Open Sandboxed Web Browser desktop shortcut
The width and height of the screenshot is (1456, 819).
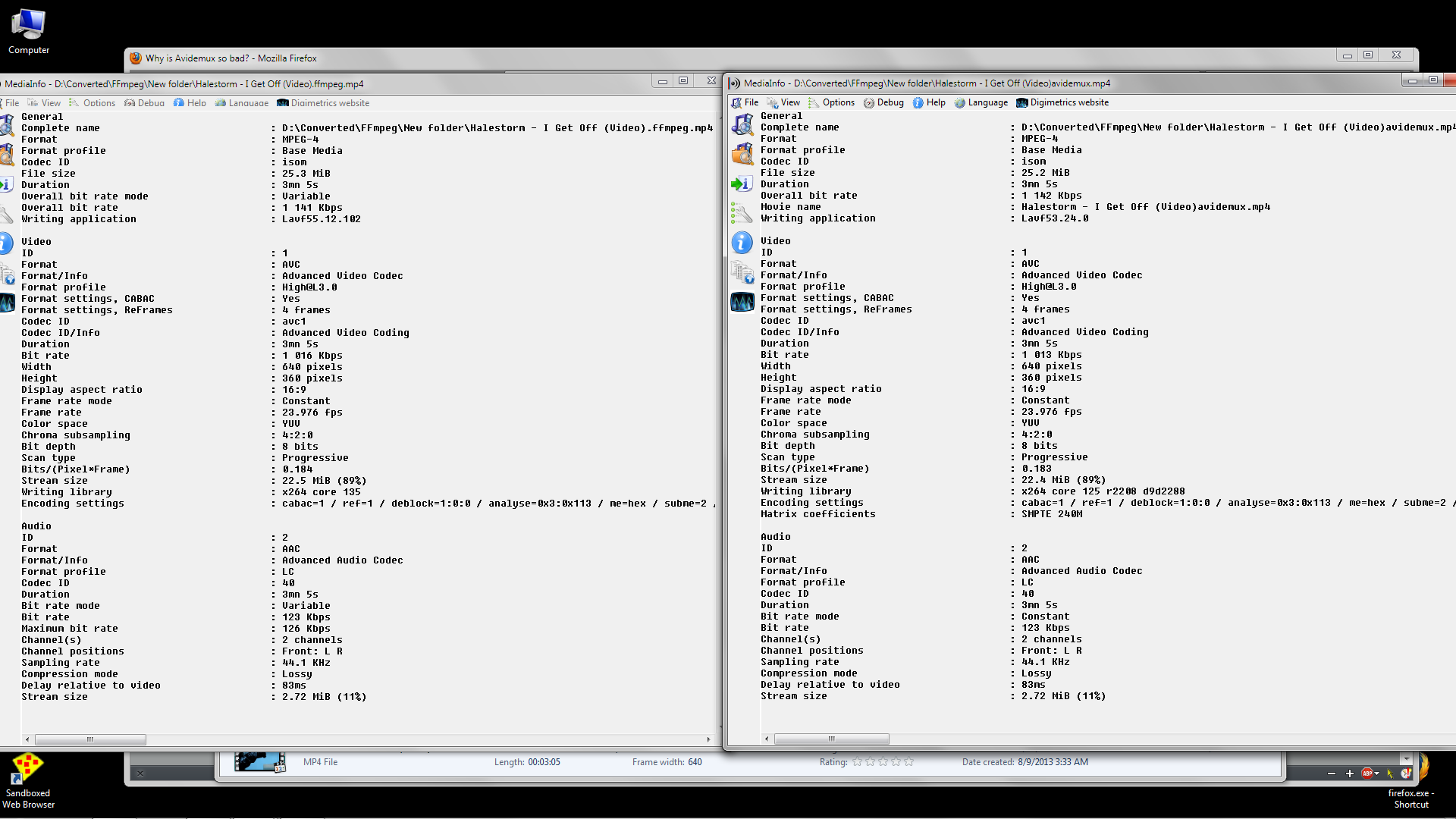coord(28,781)
